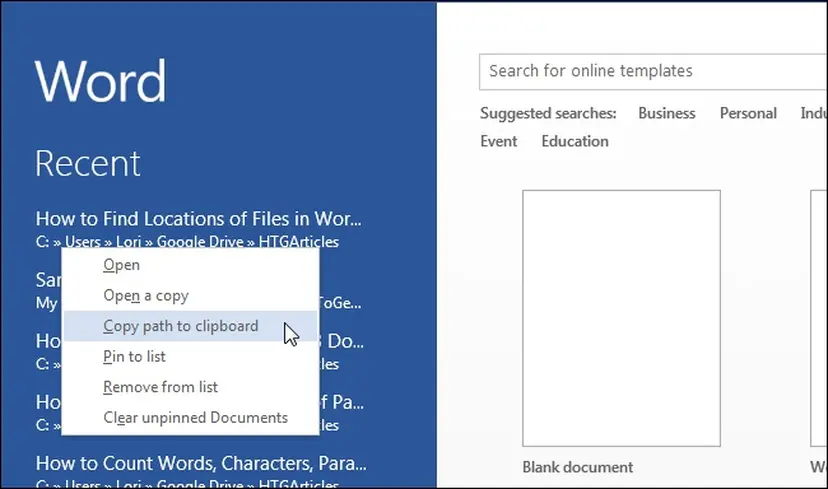Select Remove from list
The image size is (828, 489).
[160, 387]
